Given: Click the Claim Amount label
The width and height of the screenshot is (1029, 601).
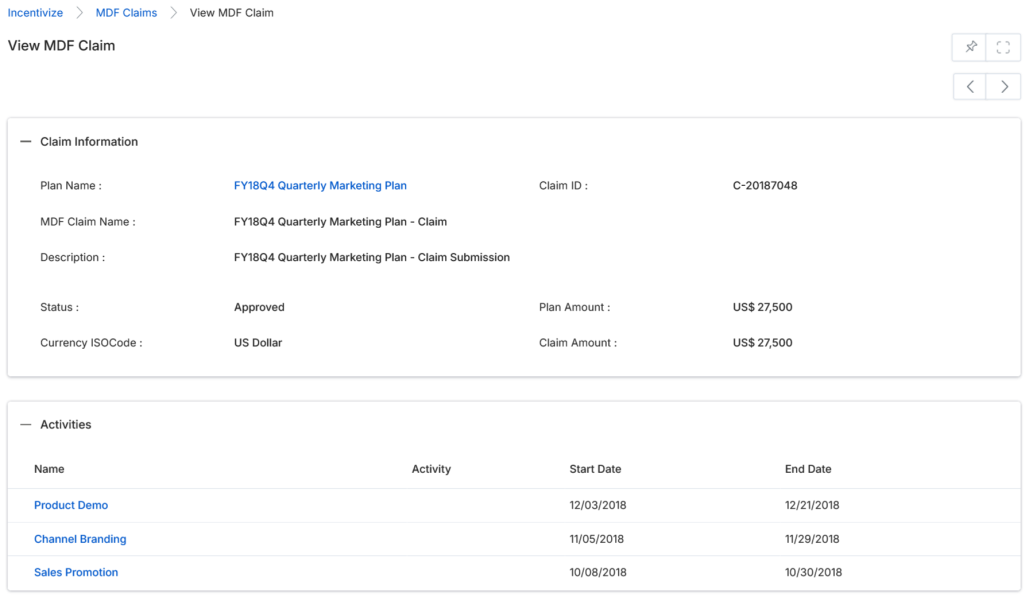Looking at the screenshot, I should click(x=578, y=342).
